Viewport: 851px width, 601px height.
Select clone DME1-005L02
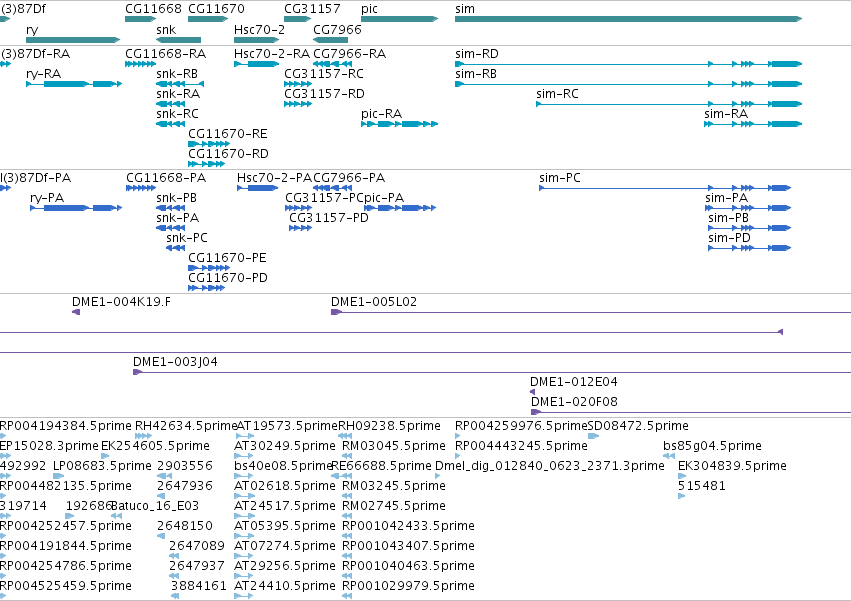click(591, 312)
